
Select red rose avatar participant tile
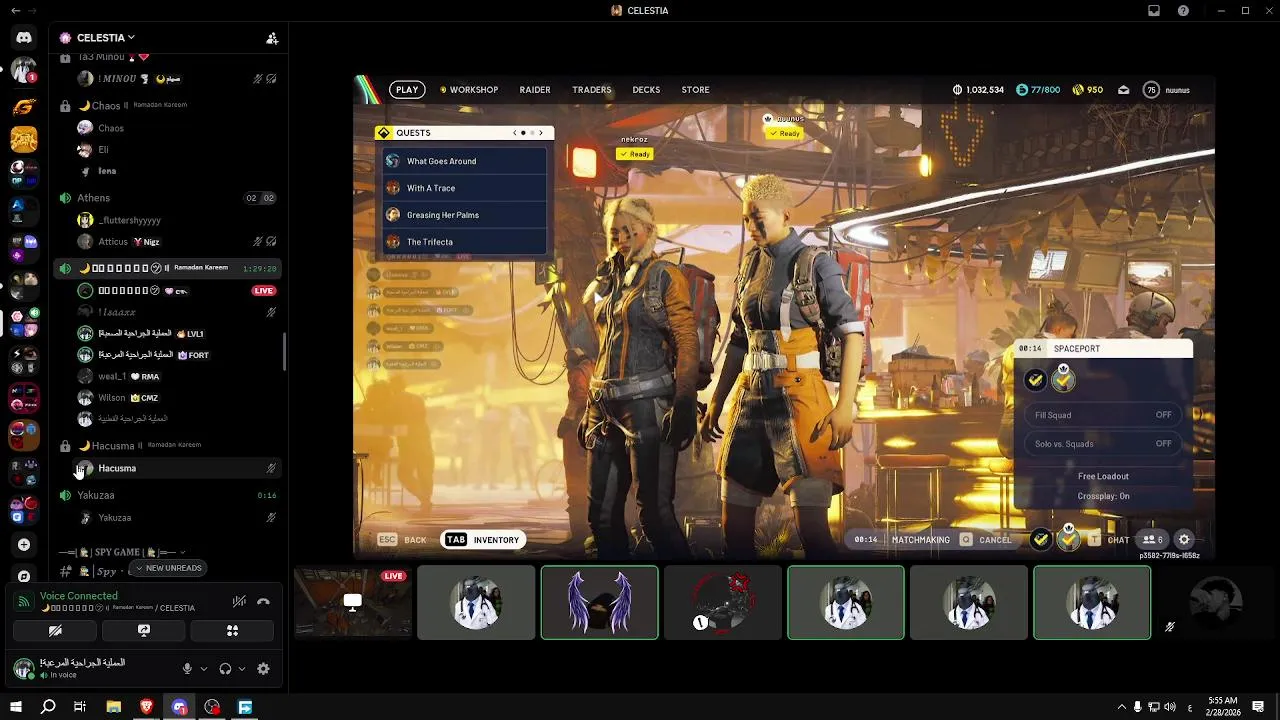pyautogui.click(x=722, y=602)
